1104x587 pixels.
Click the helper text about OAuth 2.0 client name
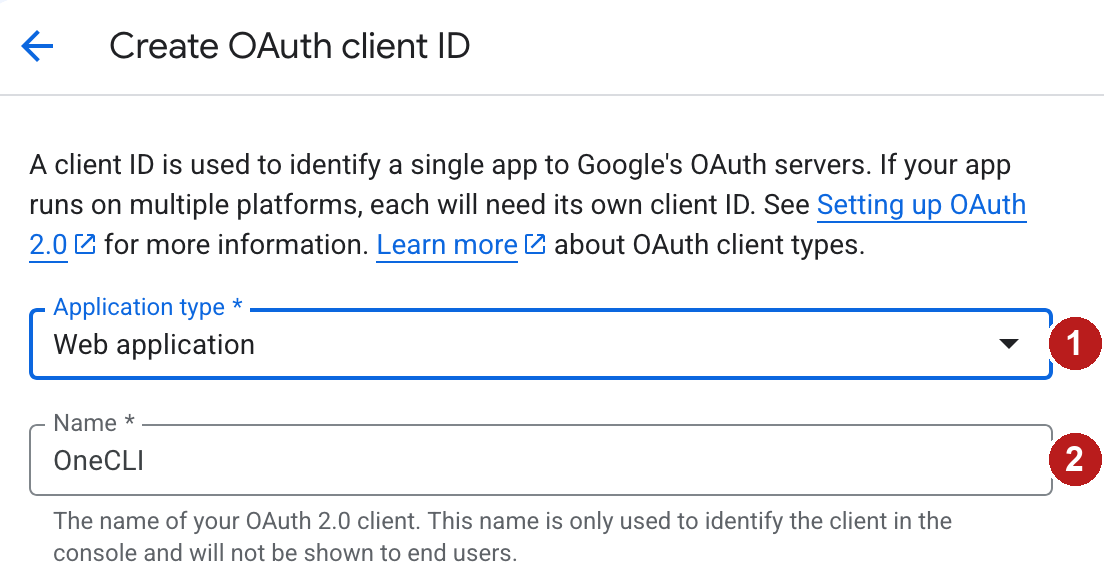503,537
